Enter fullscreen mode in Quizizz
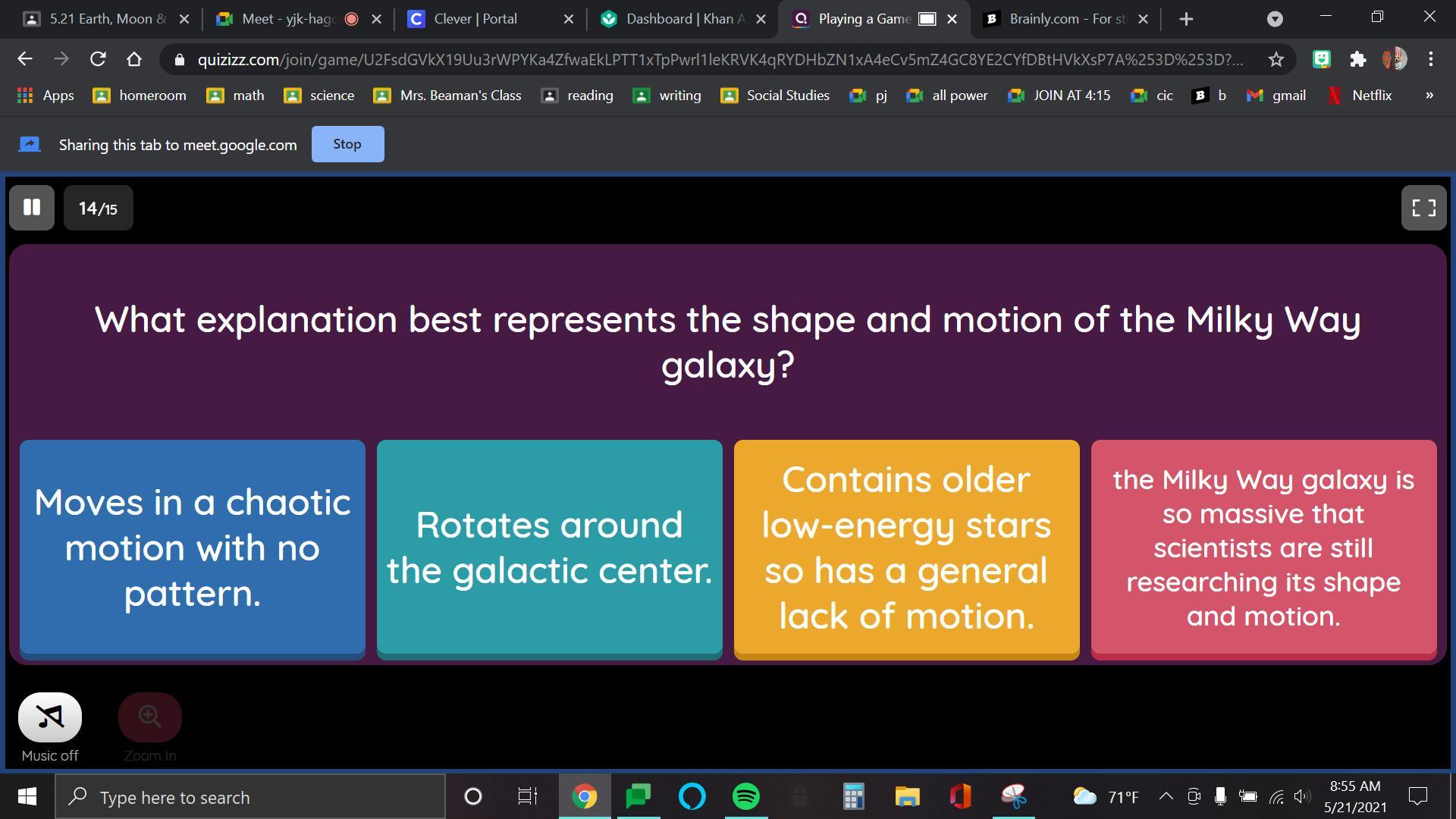The width and height of the screenshot is (1456, 819). (x=1423, y=208)
